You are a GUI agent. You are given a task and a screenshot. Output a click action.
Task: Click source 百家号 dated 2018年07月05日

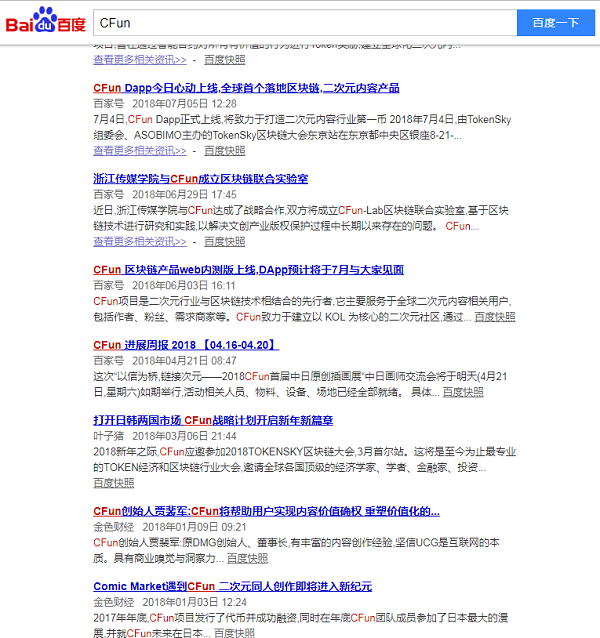109,104
